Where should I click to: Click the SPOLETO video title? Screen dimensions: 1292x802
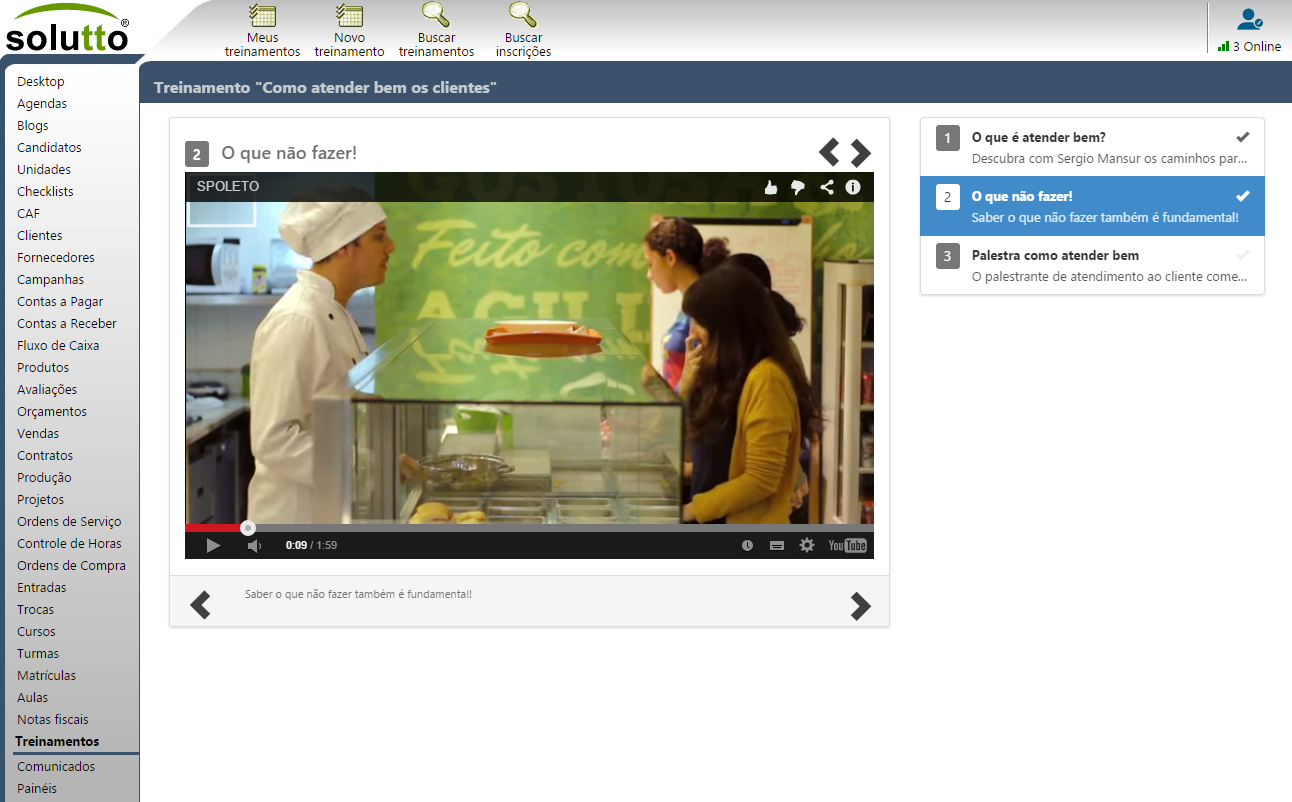coord(228,186)
